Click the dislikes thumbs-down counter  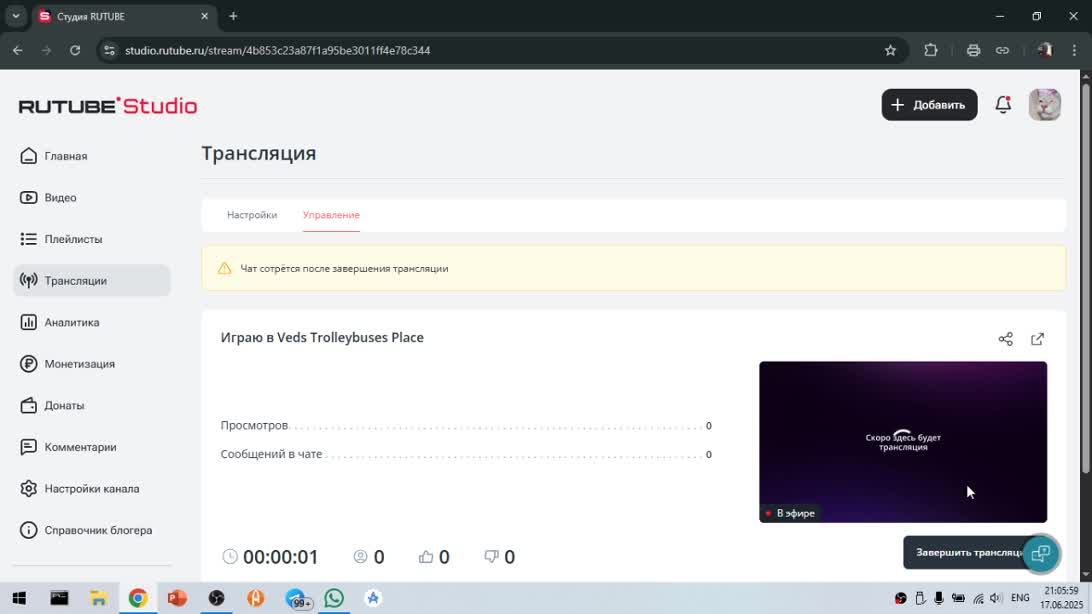point(499,557)
